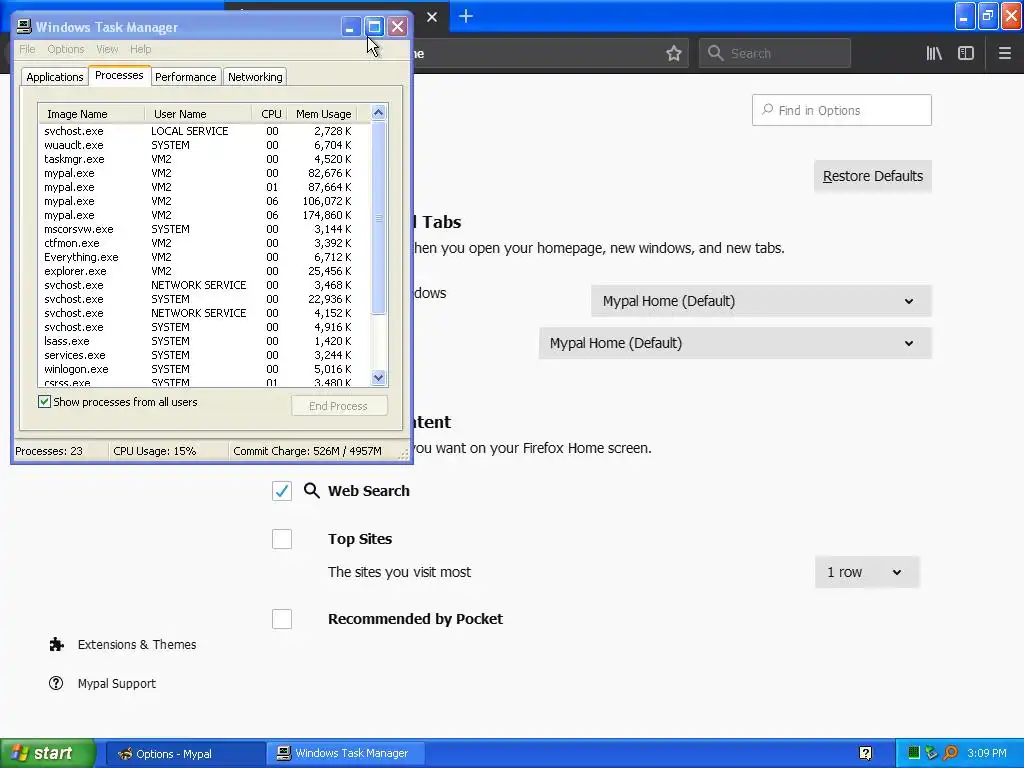Select the services.exe process row
1024x768 pixels.
click(x=204, y=355)
